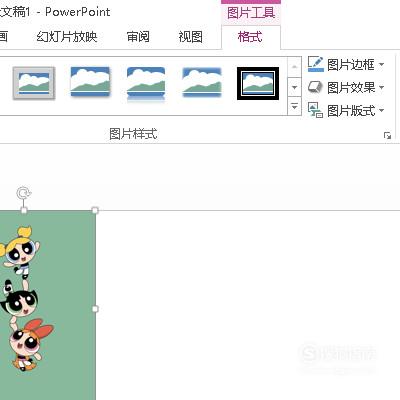The height and width of the screenshot is (400, 400).
Task: Click the Picture Effects icon
Action: [315, 87]
